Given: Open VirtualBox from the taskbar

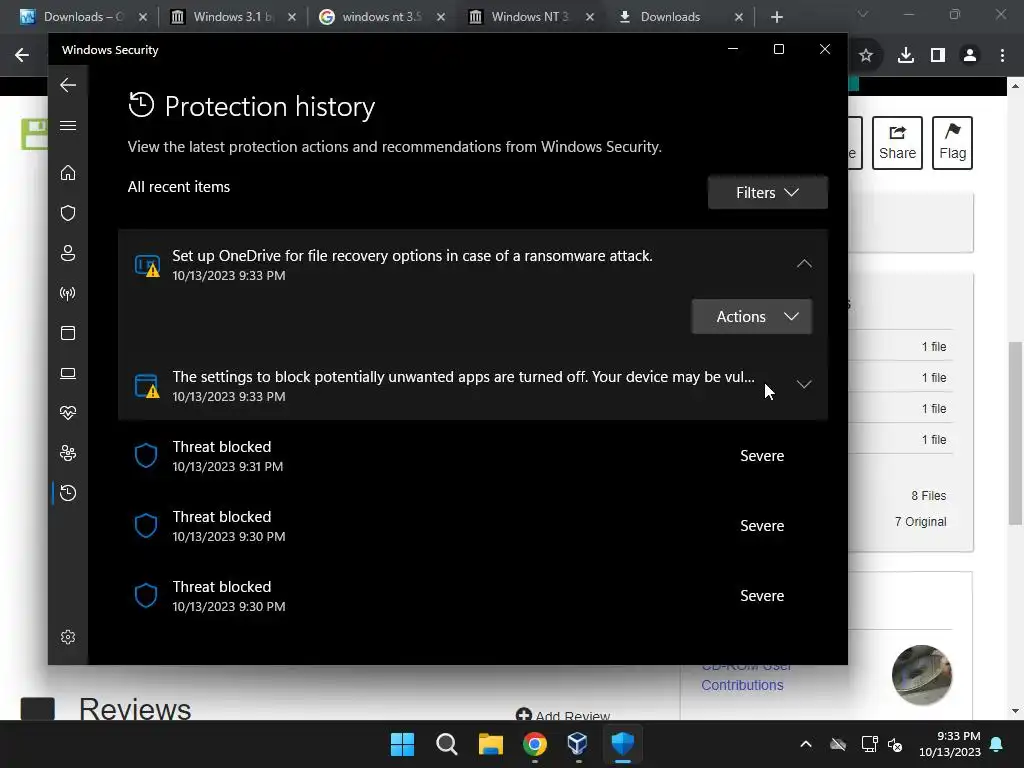Looking at the screenshot, I should (578, 744).
